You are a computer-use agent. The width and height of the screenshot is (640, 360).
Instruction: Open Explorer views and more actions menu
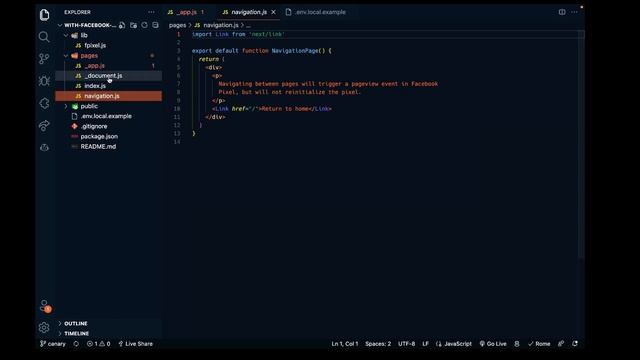click(x=151, y=12)
